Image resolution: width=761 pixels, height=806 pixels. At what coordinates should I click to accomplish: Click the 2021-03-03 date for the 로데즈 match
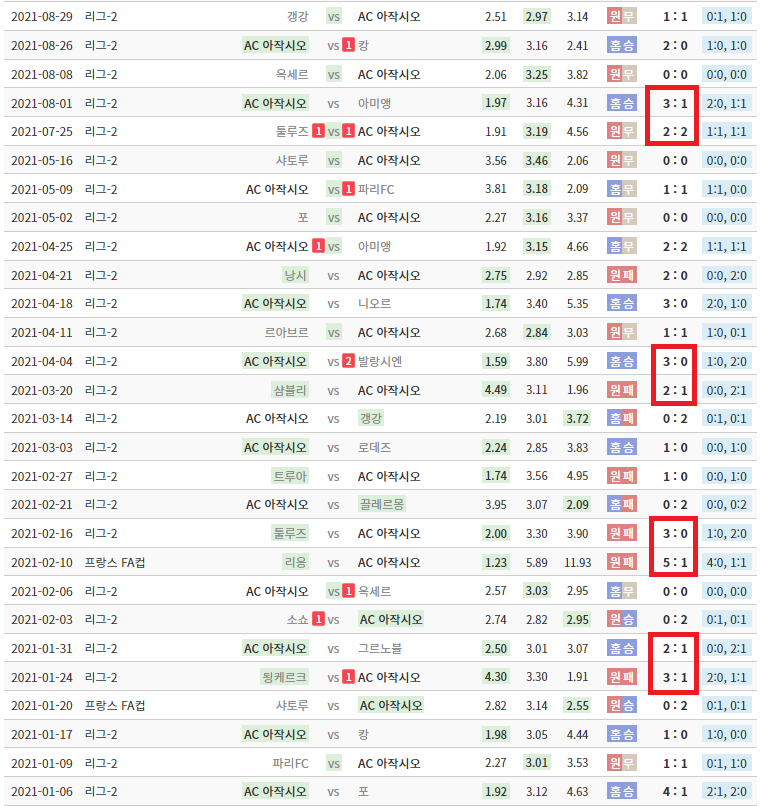pyautogui.click(x=41, y=447)
